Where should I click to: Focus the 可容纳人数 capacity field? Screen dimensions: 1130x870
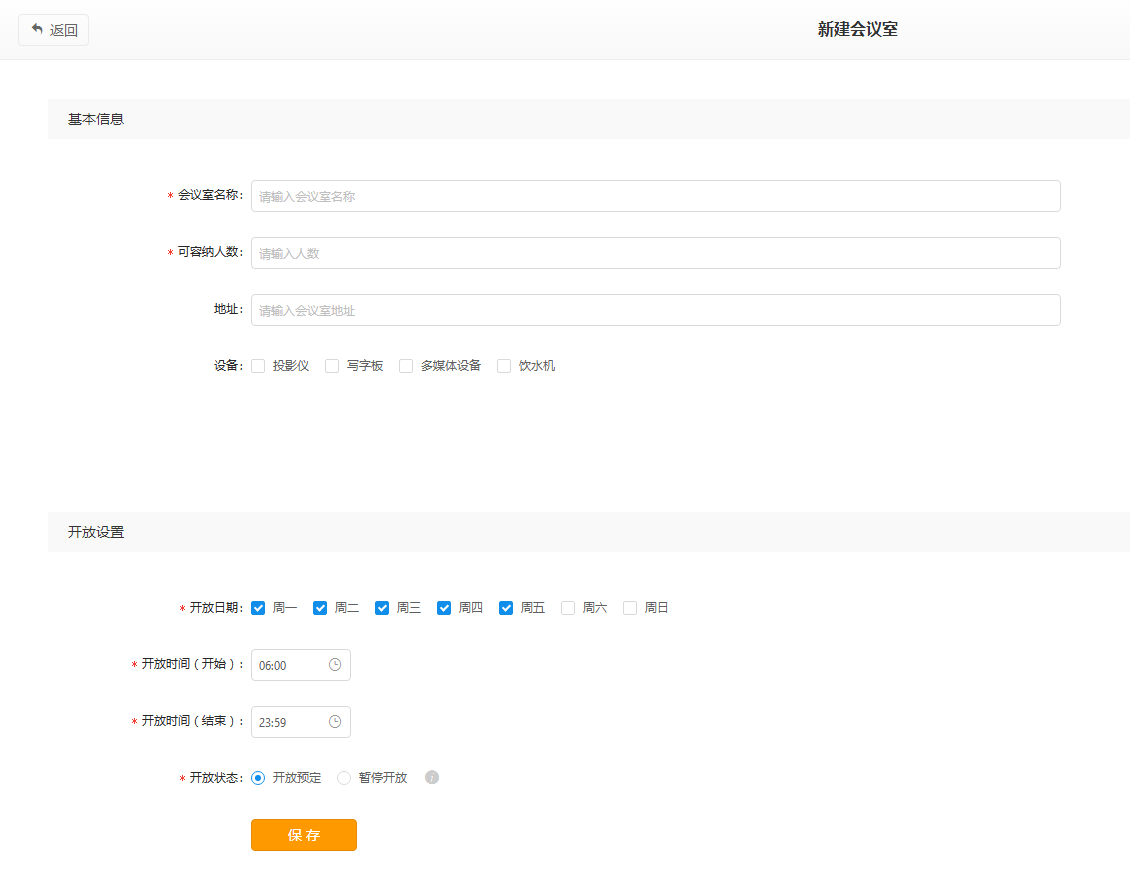[x=655, y=253]
